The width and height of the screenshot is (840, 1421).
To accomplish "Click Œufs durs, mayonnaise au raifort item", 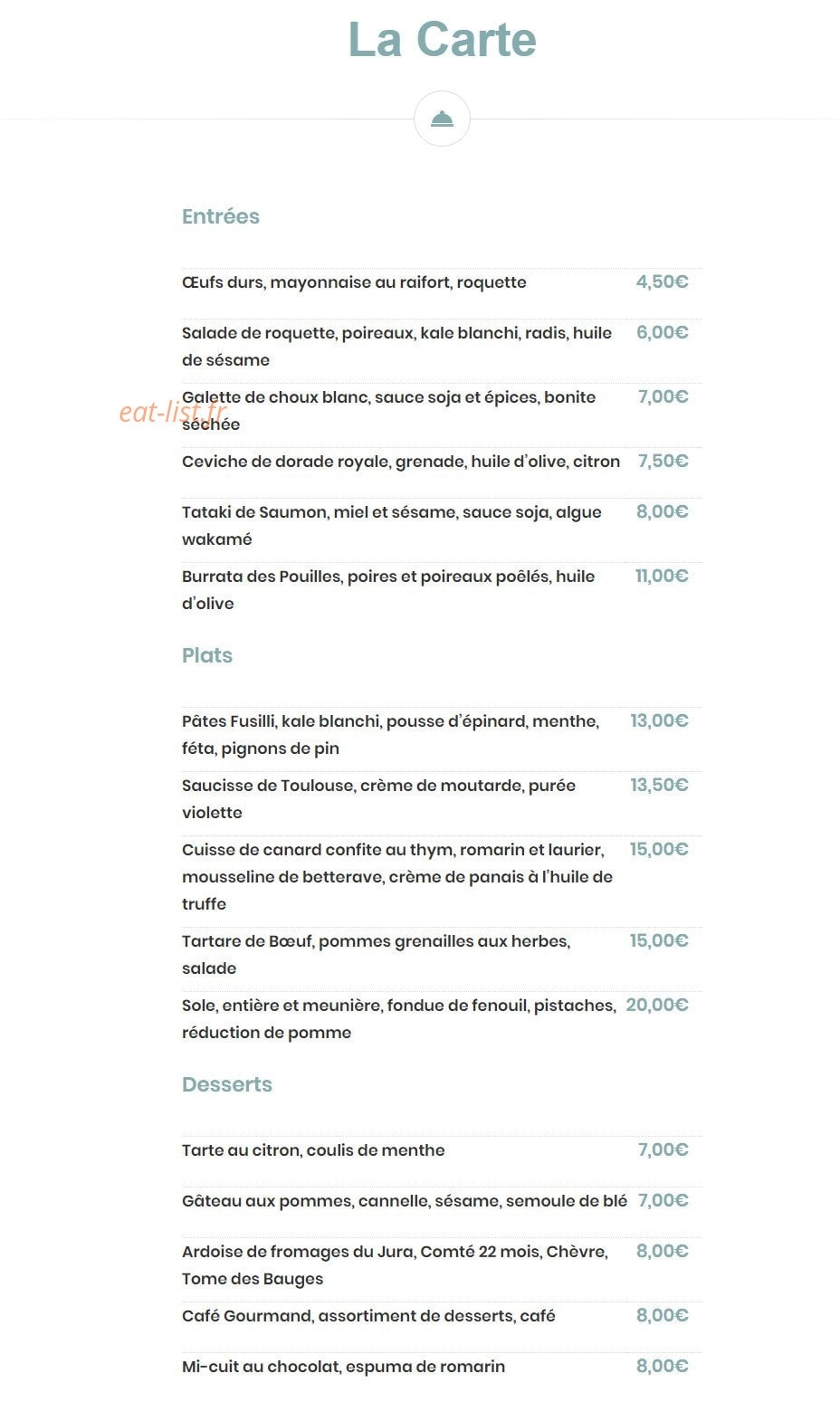I will (354, 282).
